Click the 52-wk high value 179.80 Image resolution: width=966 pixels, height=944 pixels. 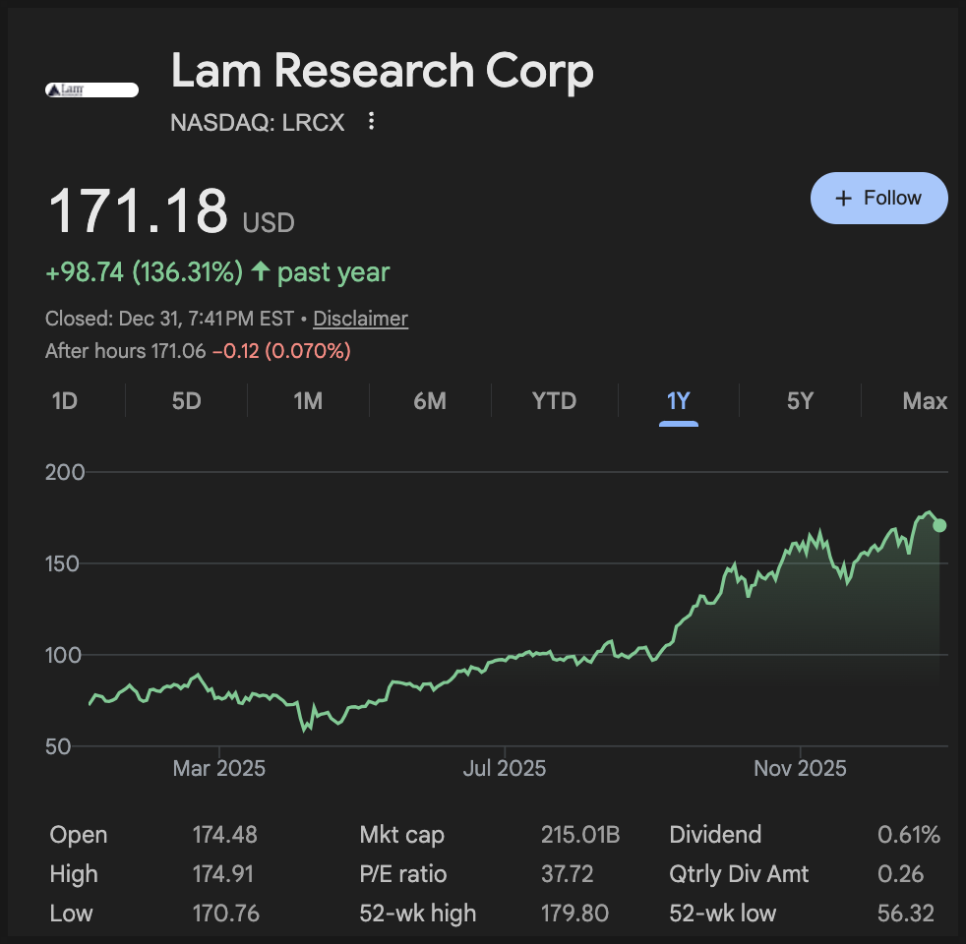click(x=575, y=914)
